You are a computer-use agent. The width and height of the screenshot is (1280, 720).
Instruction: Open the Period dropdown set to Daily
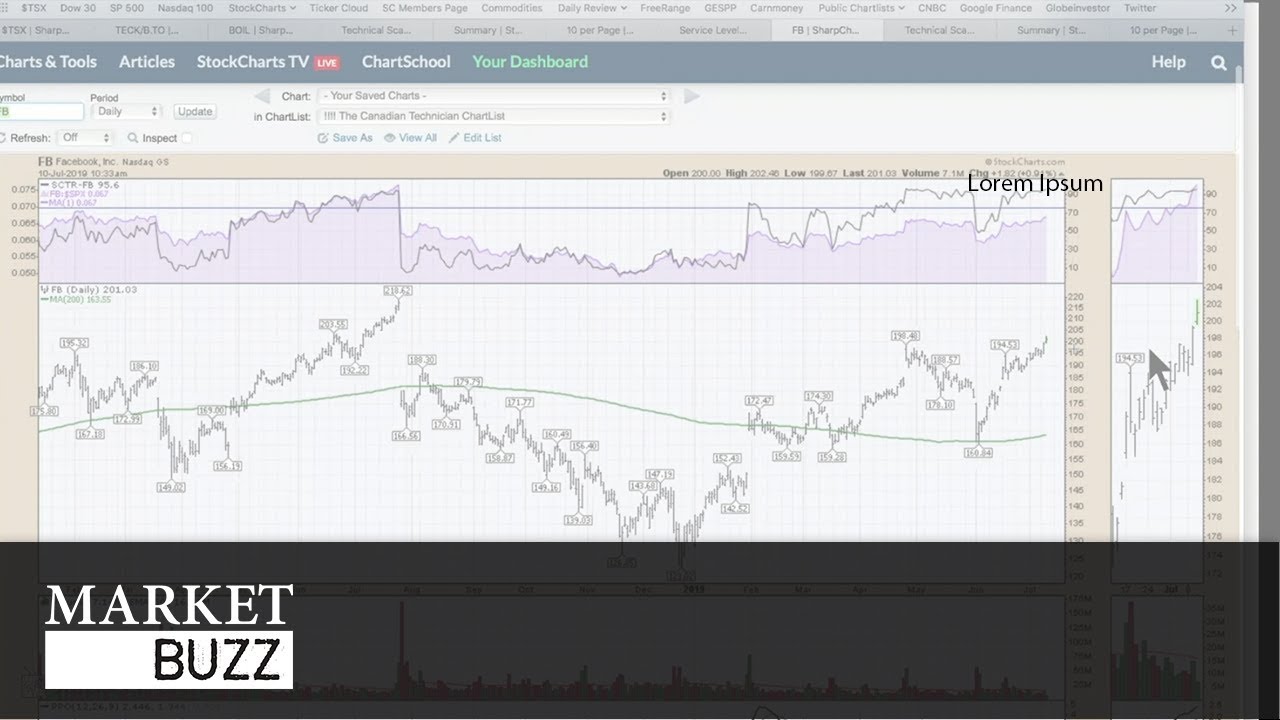coord(126,112)
